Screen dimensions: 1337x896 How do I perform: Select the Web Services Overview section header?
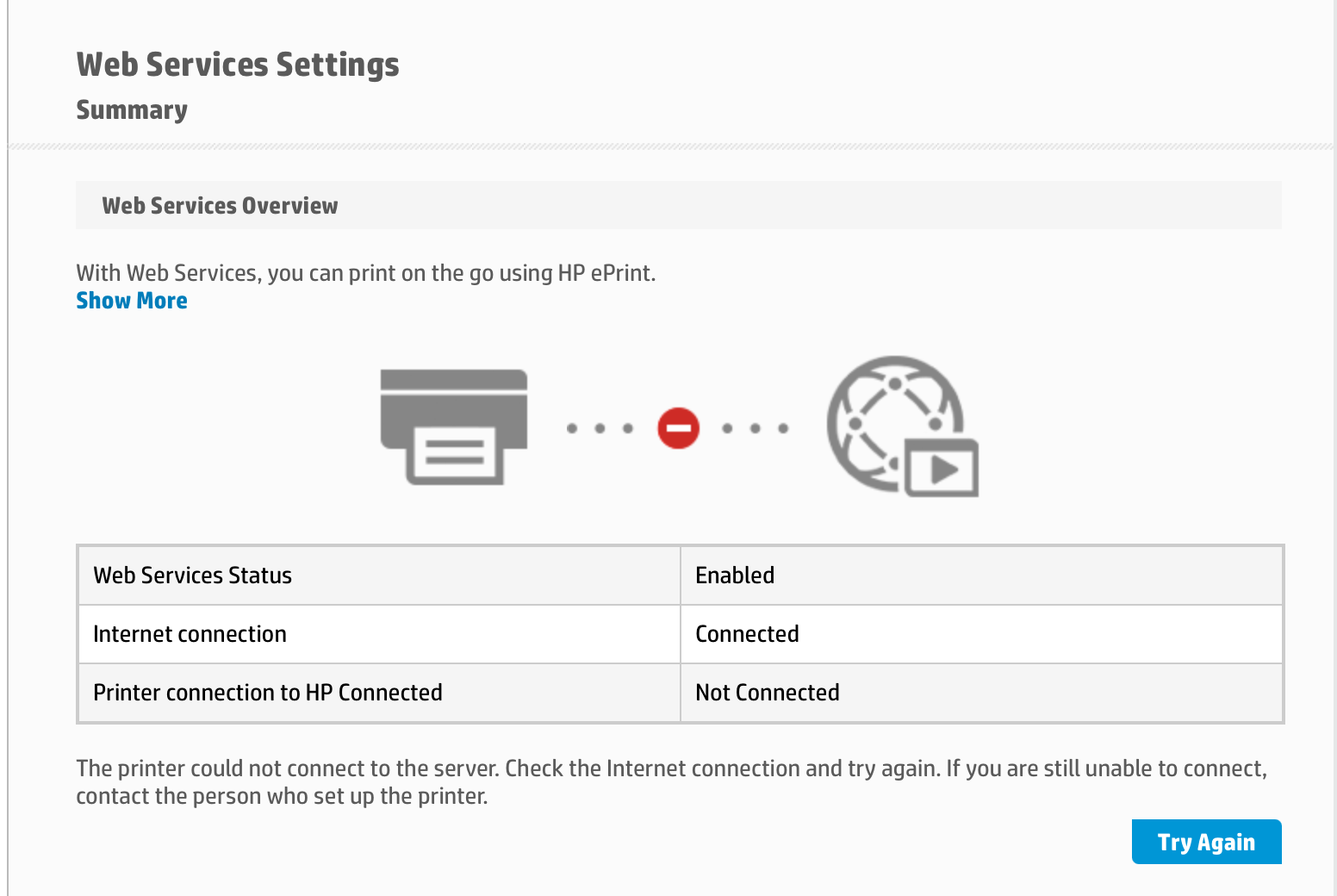pos(220,206)
